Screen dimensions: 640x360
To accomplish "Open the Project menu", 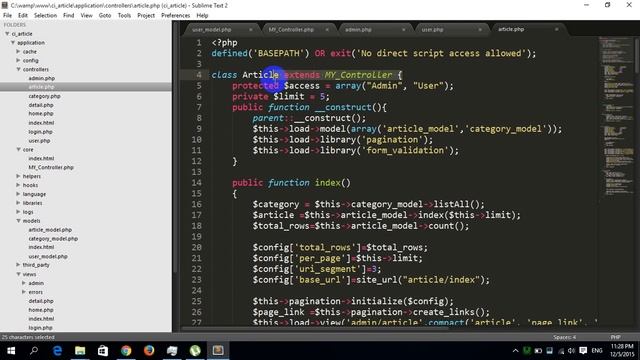I will [x=146, y=16].
